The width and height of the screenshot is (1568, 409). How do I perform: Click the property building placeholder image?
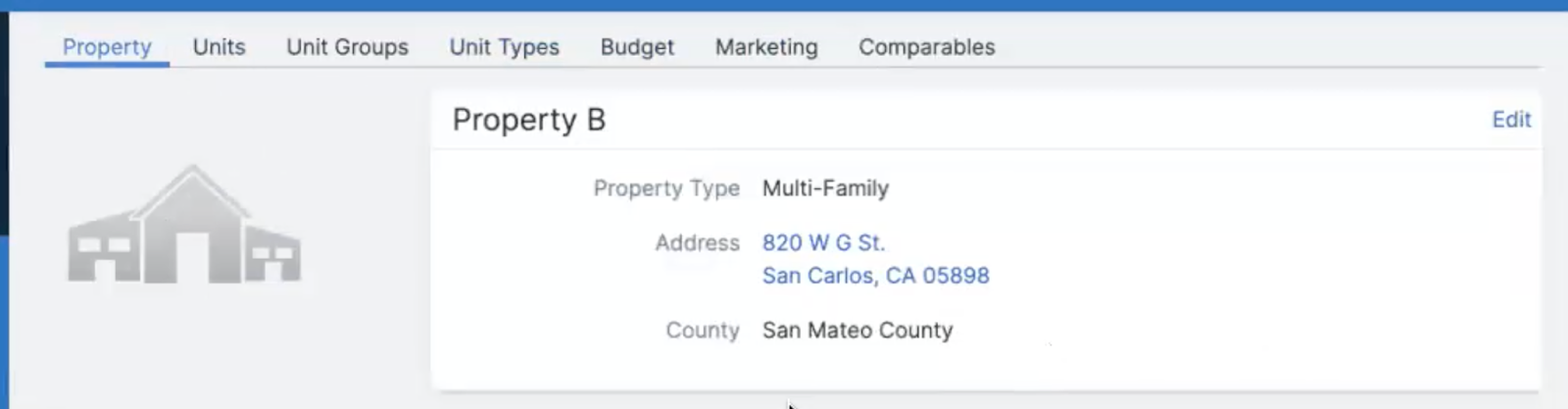click(184, 225)
